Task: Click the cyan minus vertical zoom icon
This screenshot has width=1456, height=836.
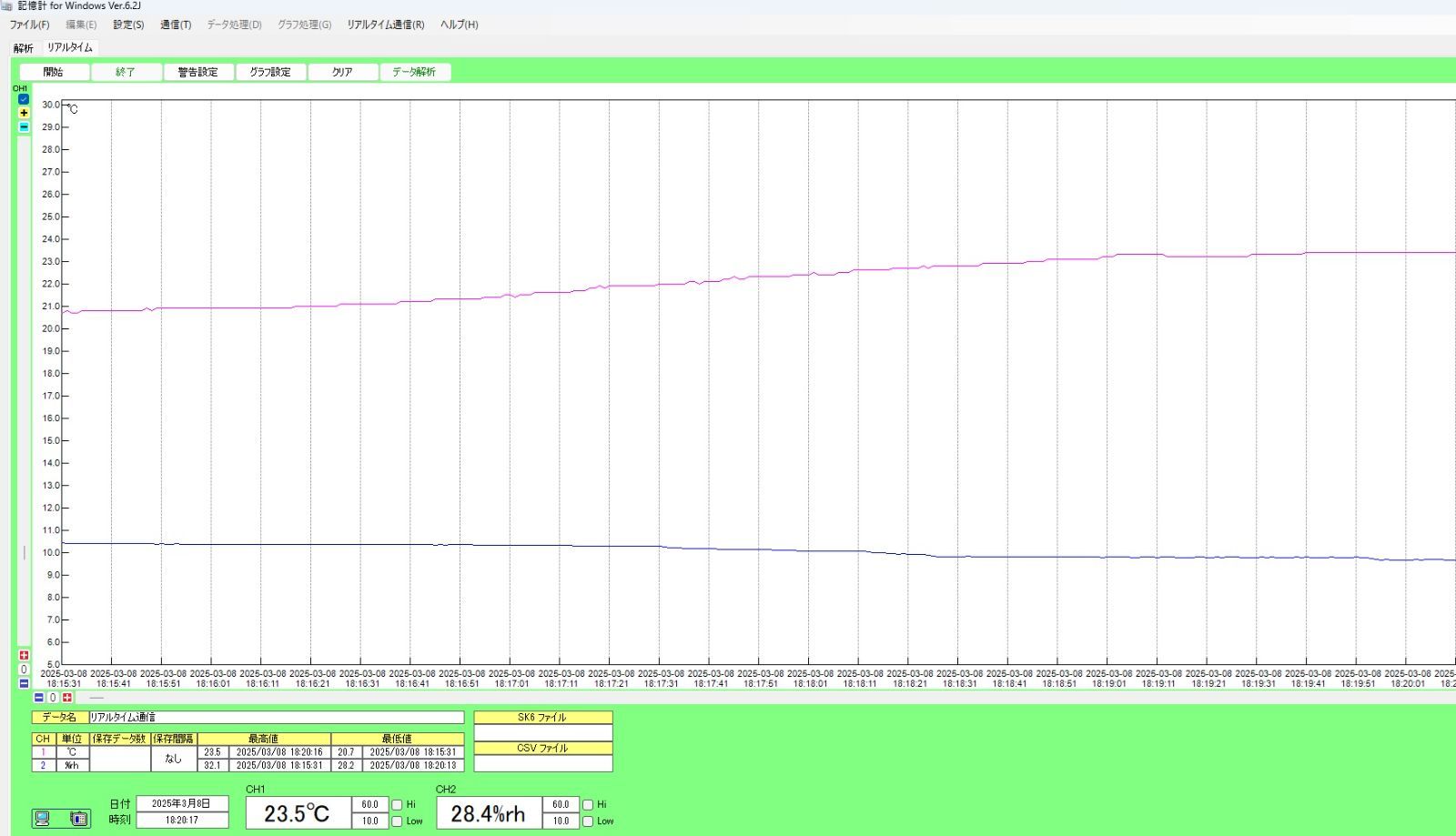Action: [x=24, y=126]
